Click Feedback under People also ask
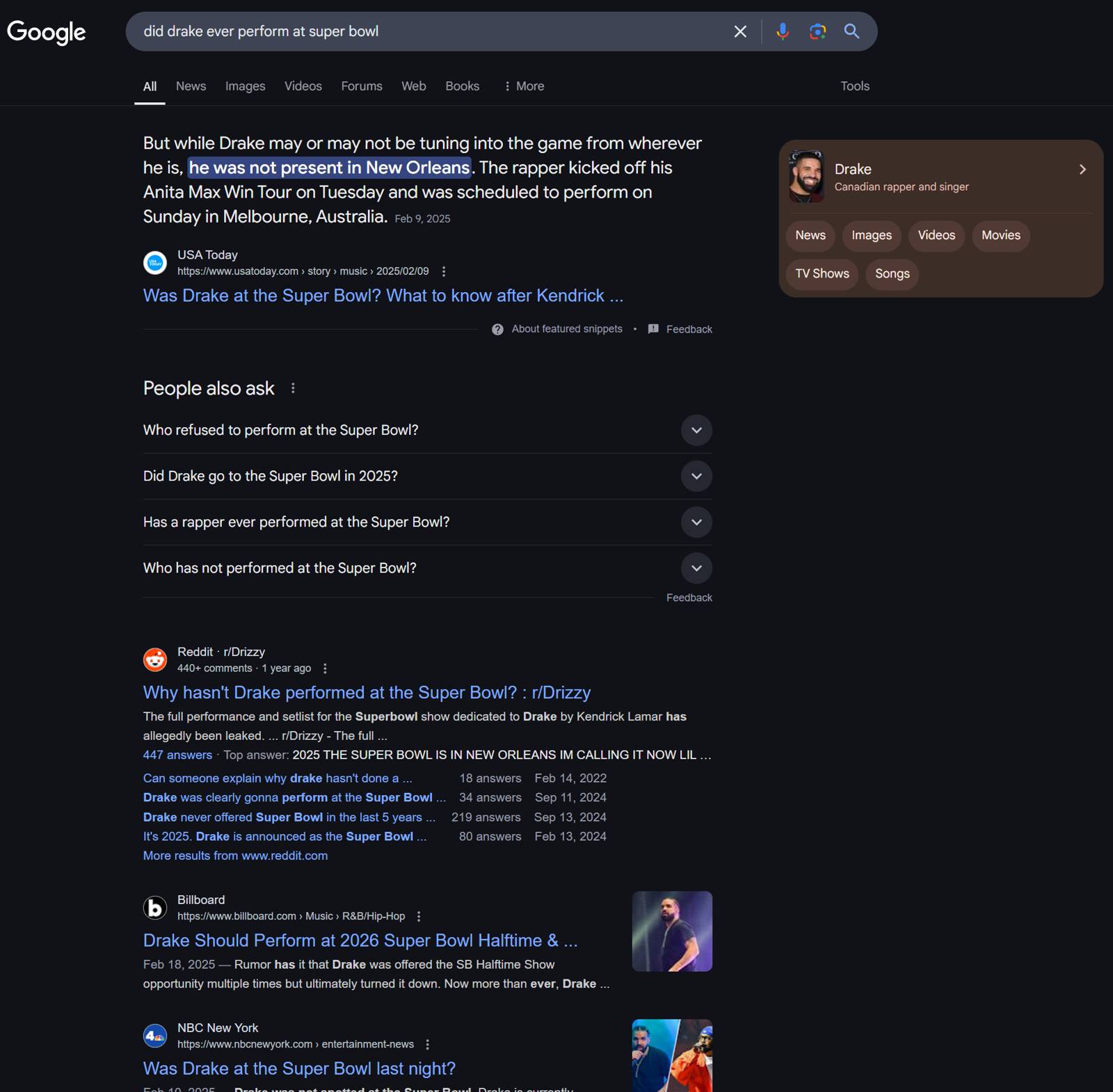Screen dimensions: 1113x1092 (x=689, y=597)
